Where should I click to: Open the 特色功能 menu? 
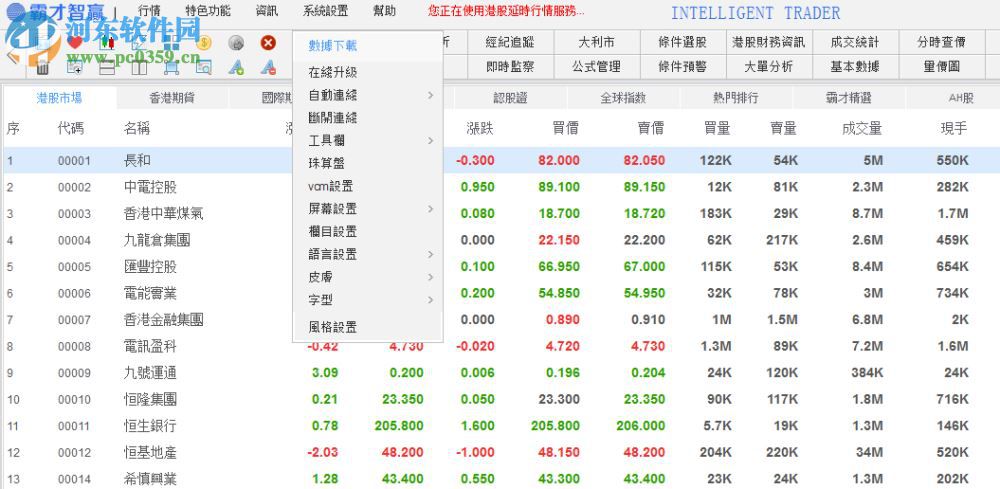(208, 11)
